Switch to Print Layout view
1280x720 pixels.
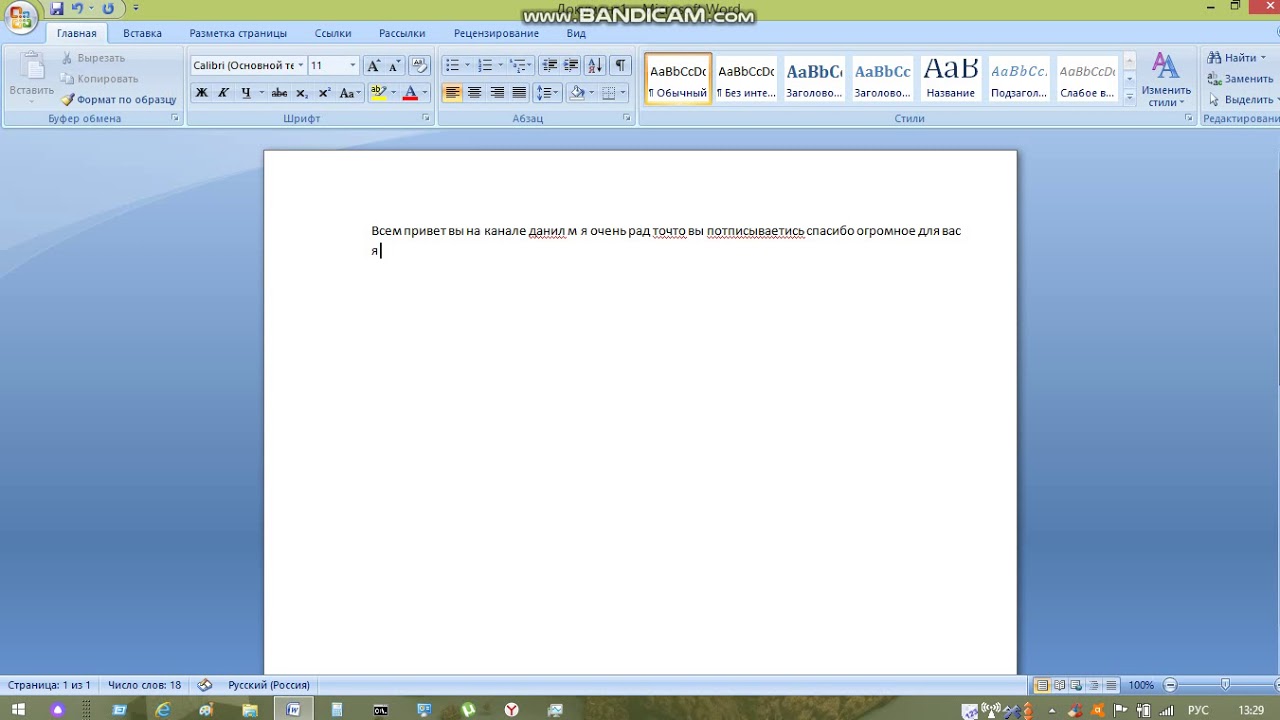pos(1043,685)
